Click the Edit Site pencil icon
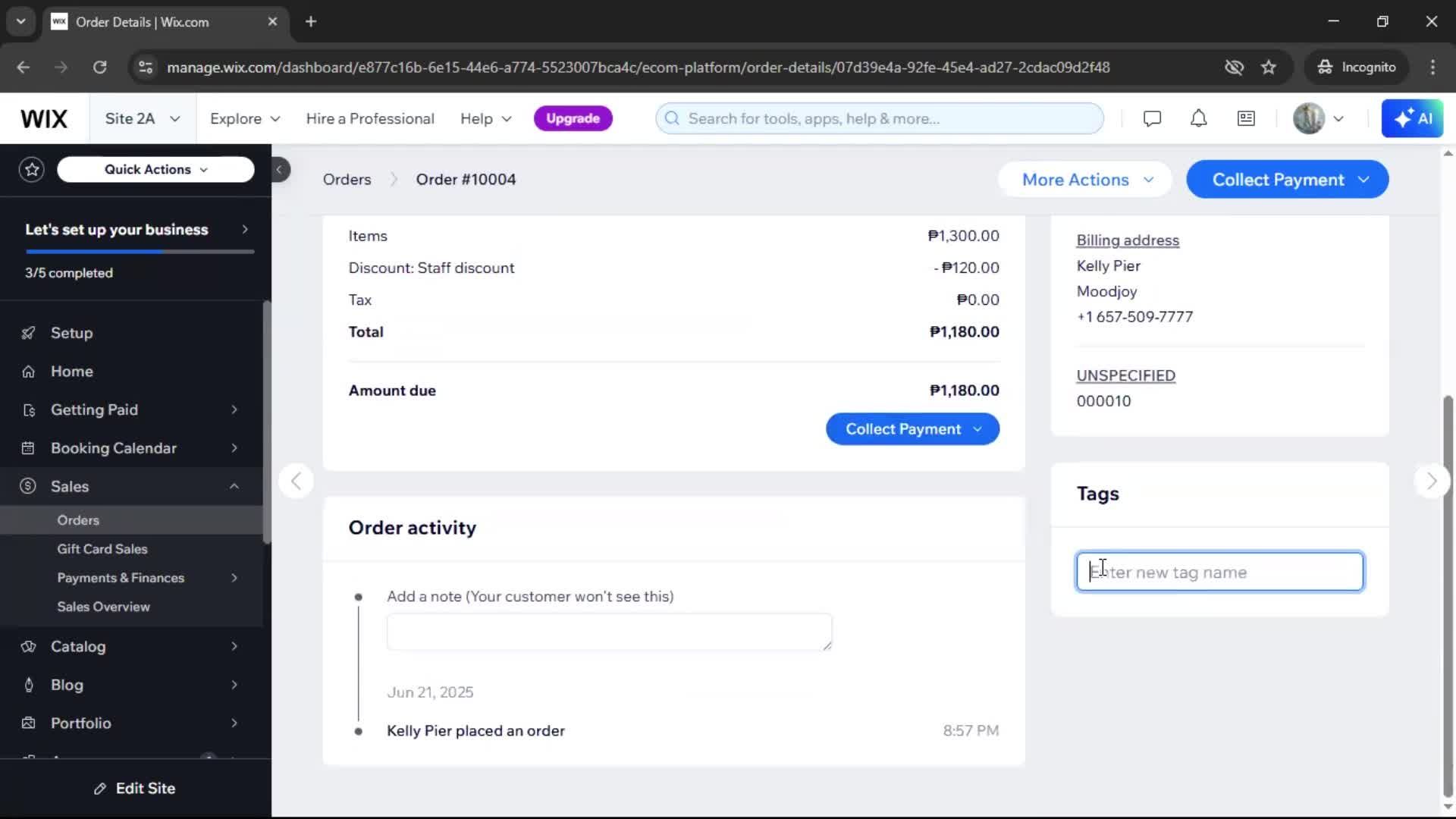Image resolution: width=1456 pixels, height=819 pixels. coord(99,789)
